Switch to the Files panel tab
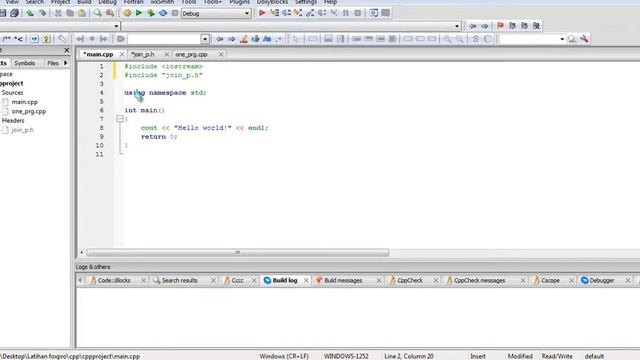The height and width of the screenshot is (360, 640). click(53, 63)
